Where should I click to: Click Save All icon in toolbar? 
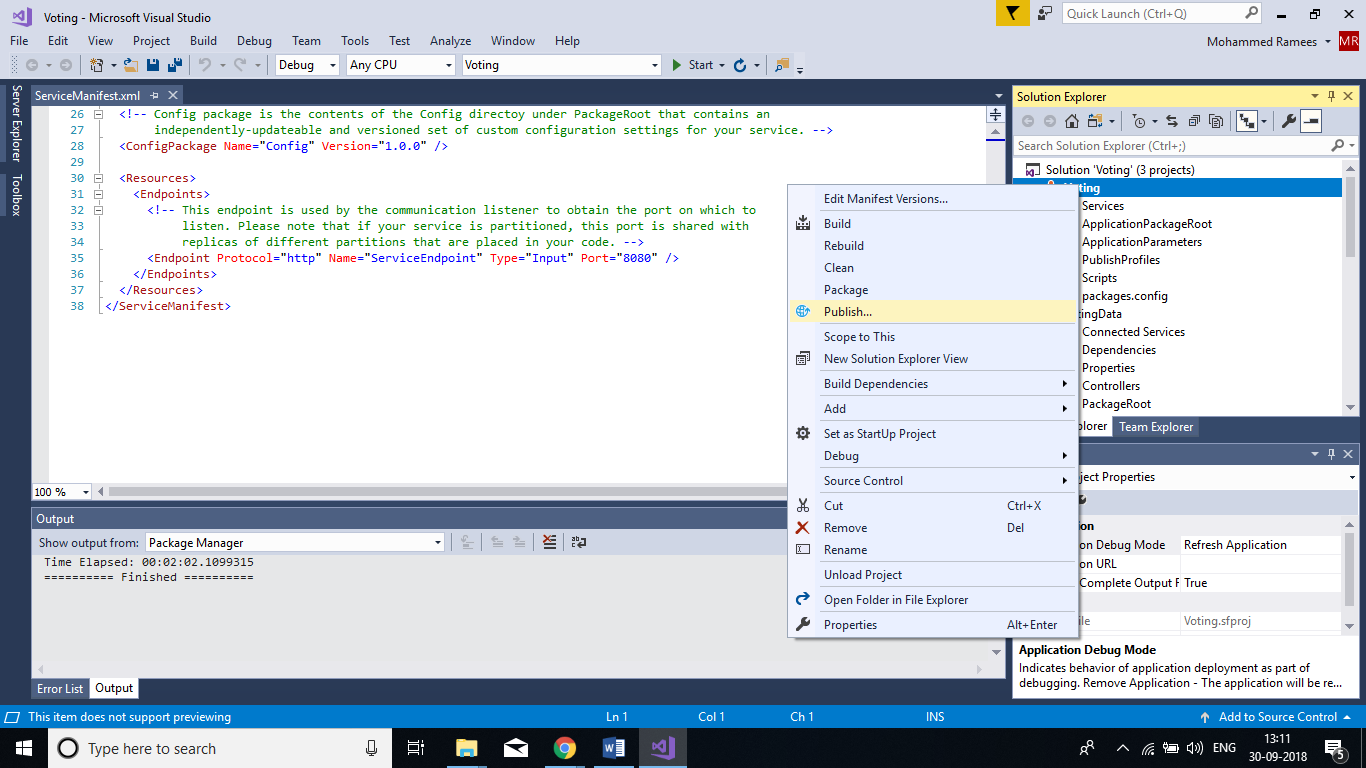click(175, 65)
